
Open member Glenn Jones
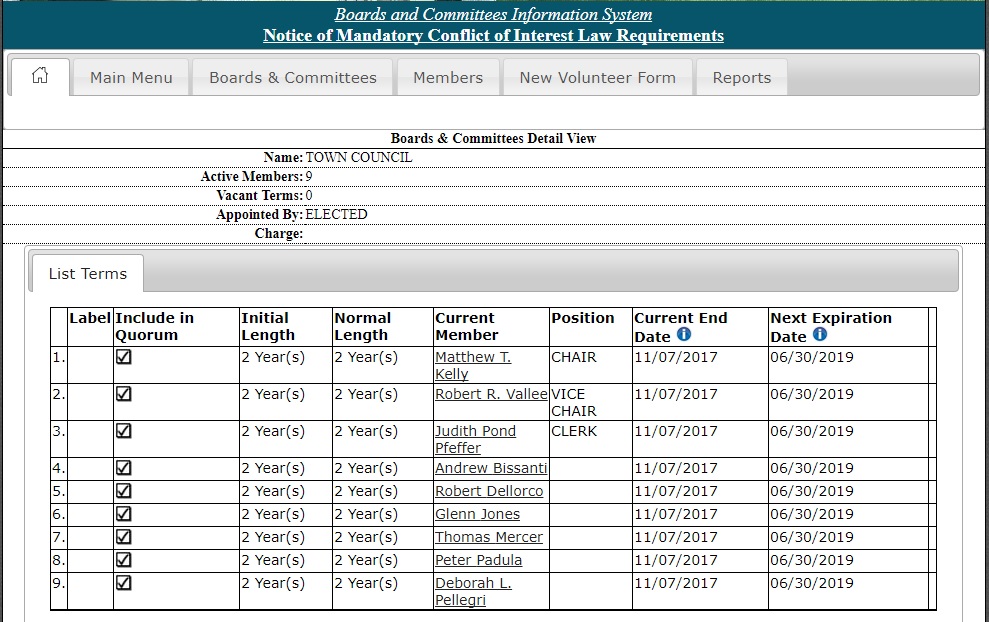coord(477,514)
